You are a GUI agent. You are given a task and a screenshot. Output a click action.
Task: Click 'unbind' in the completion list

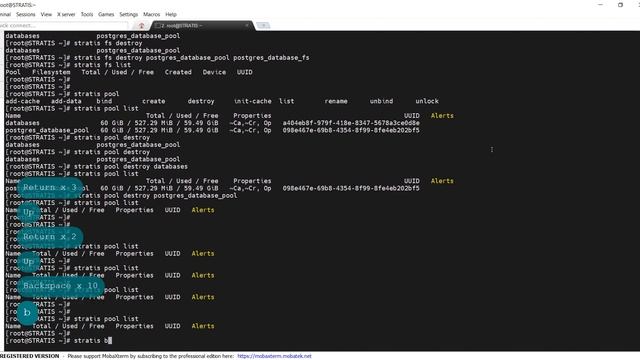381,101
